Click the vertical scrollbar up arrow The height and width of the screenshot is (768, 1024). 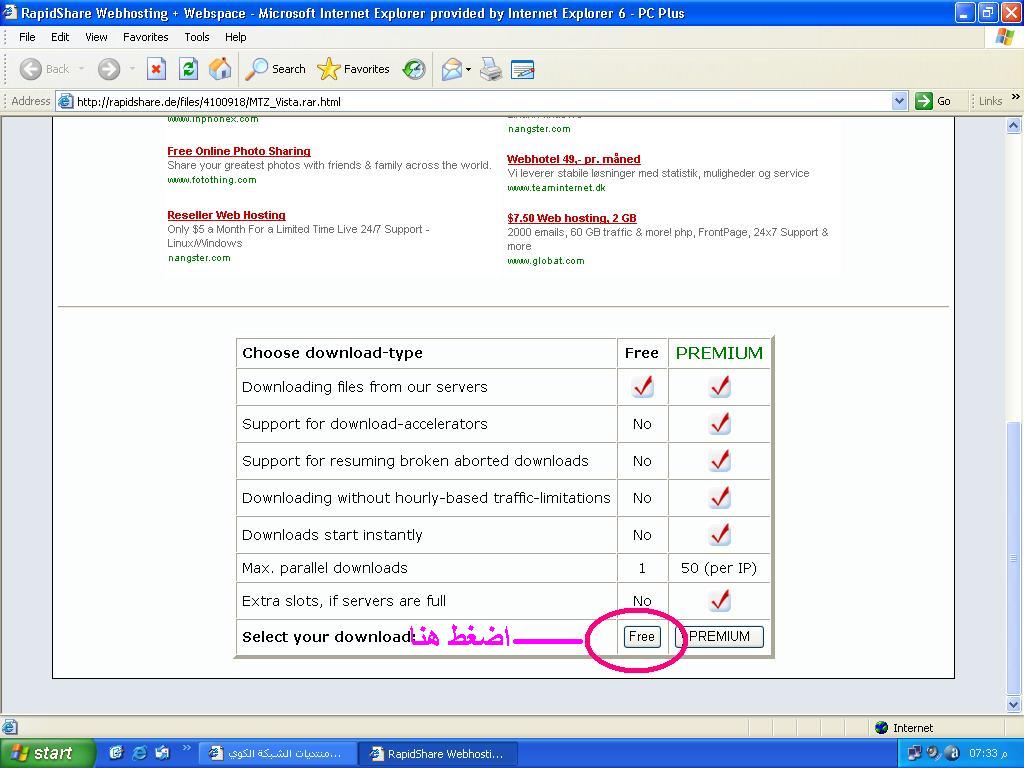1014,125
